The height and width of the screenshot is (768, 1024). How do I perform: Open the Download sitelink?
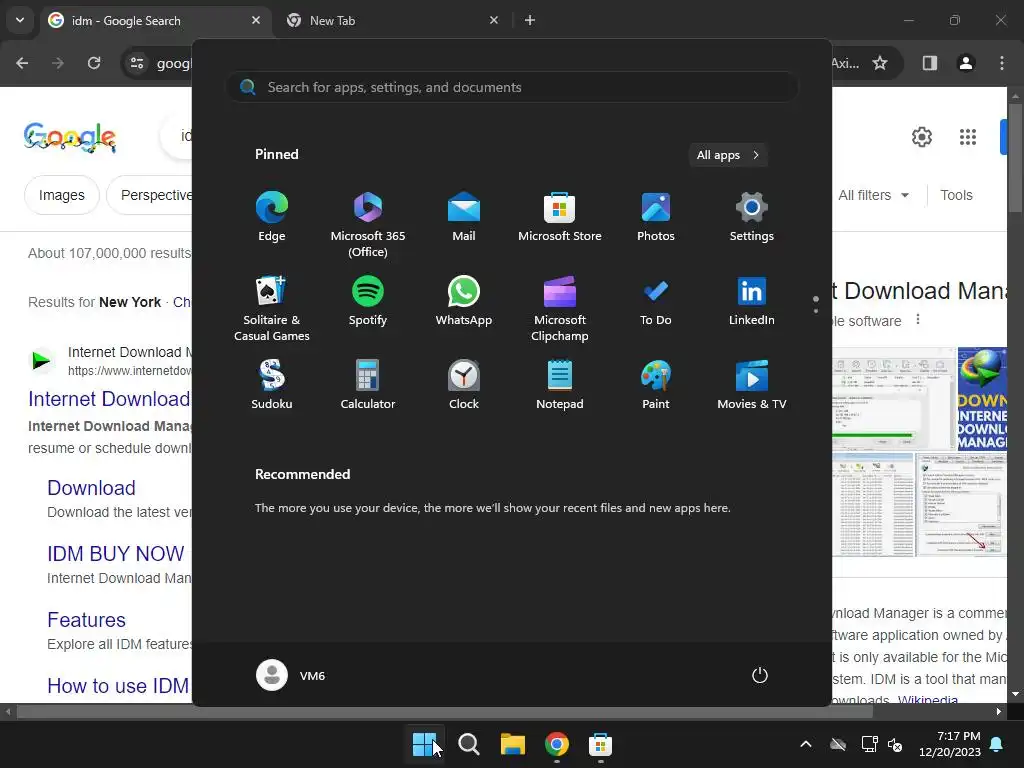91,488
